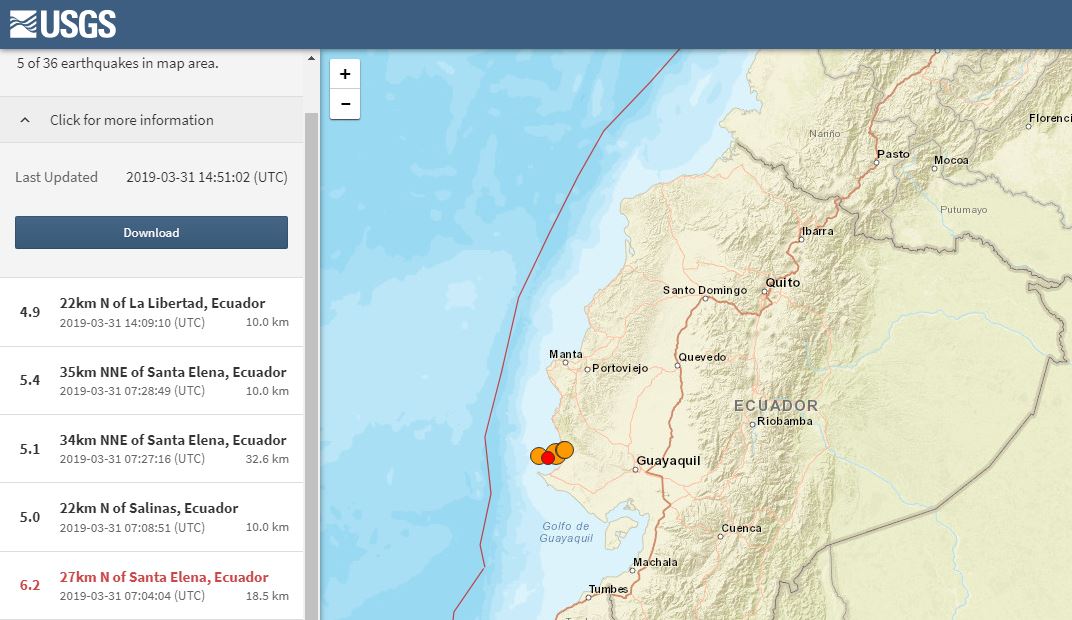Click the Riobamba city label on map
The image size is (1072, 620).
pos(785,421)
